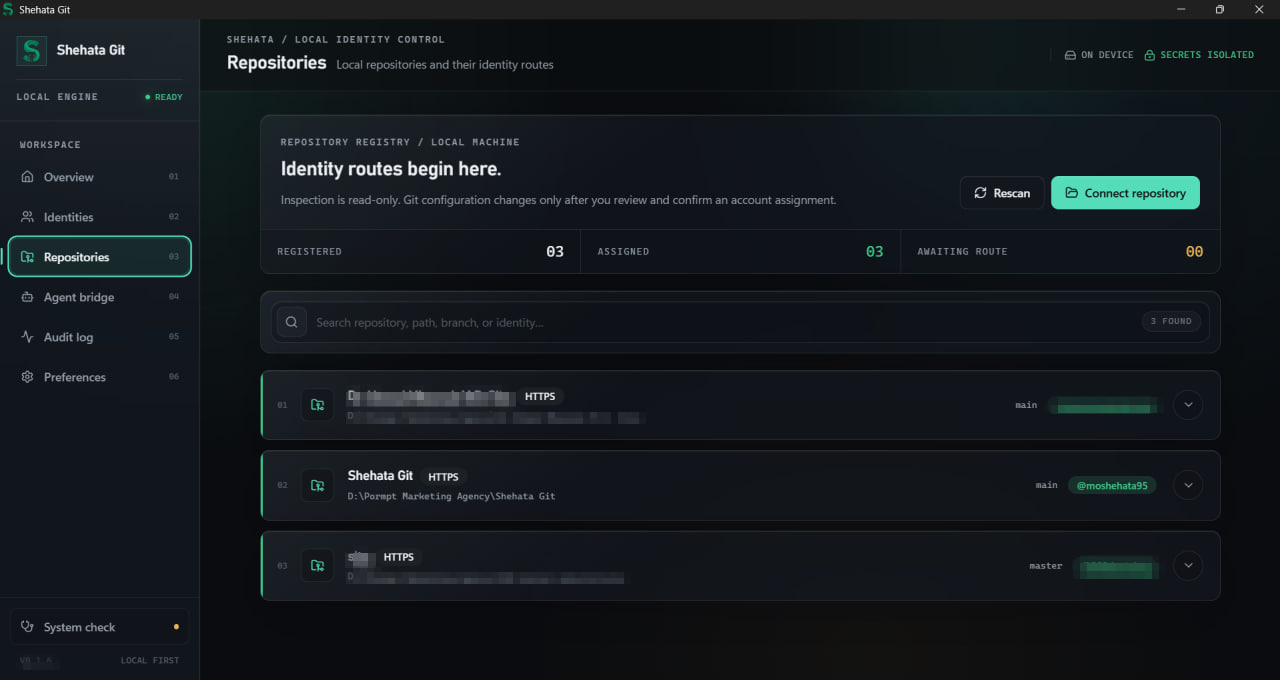This screenshot has height=680, width=1280.
Task: Click the search magnifier icon
Action: pyautogui.click(x=292, y=322)
